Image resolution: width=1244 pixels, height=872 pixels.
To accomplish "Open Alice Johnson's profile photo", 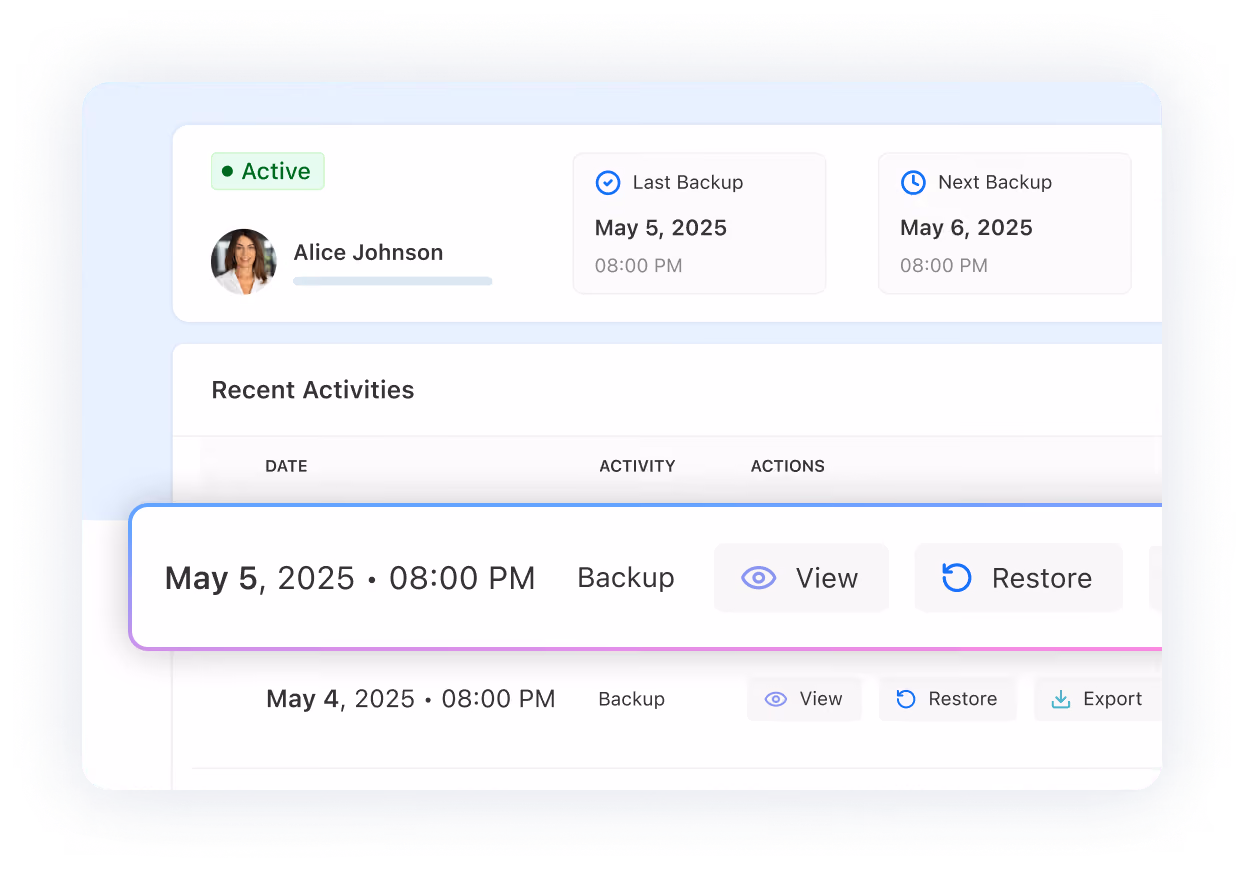I will 244,262.
